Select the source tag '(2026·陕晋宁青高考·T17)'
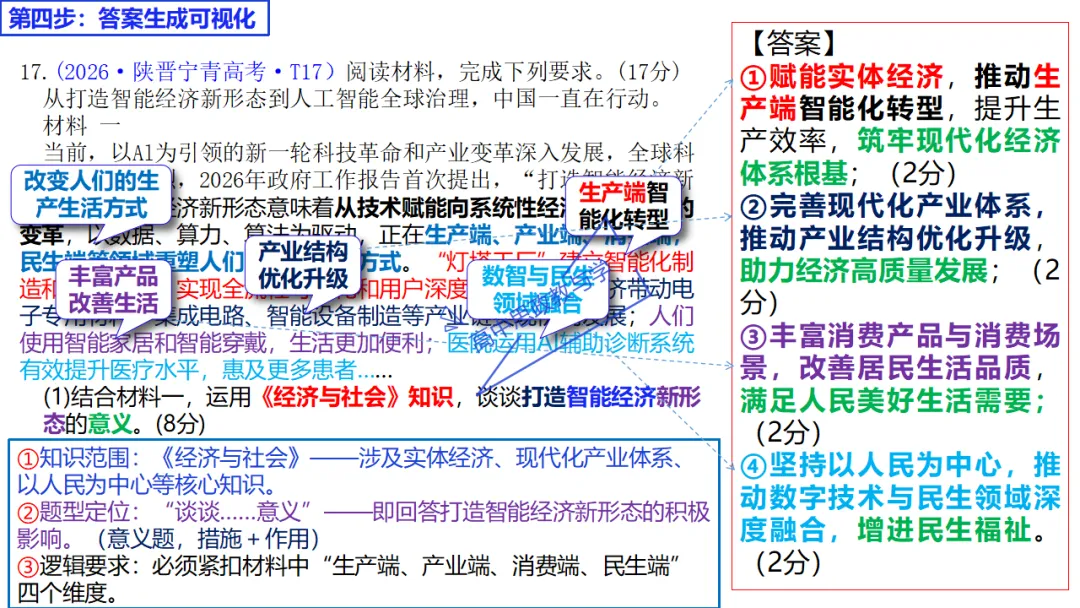The image size is (1080, 608). pyautogui.click(x=197, y=71)
